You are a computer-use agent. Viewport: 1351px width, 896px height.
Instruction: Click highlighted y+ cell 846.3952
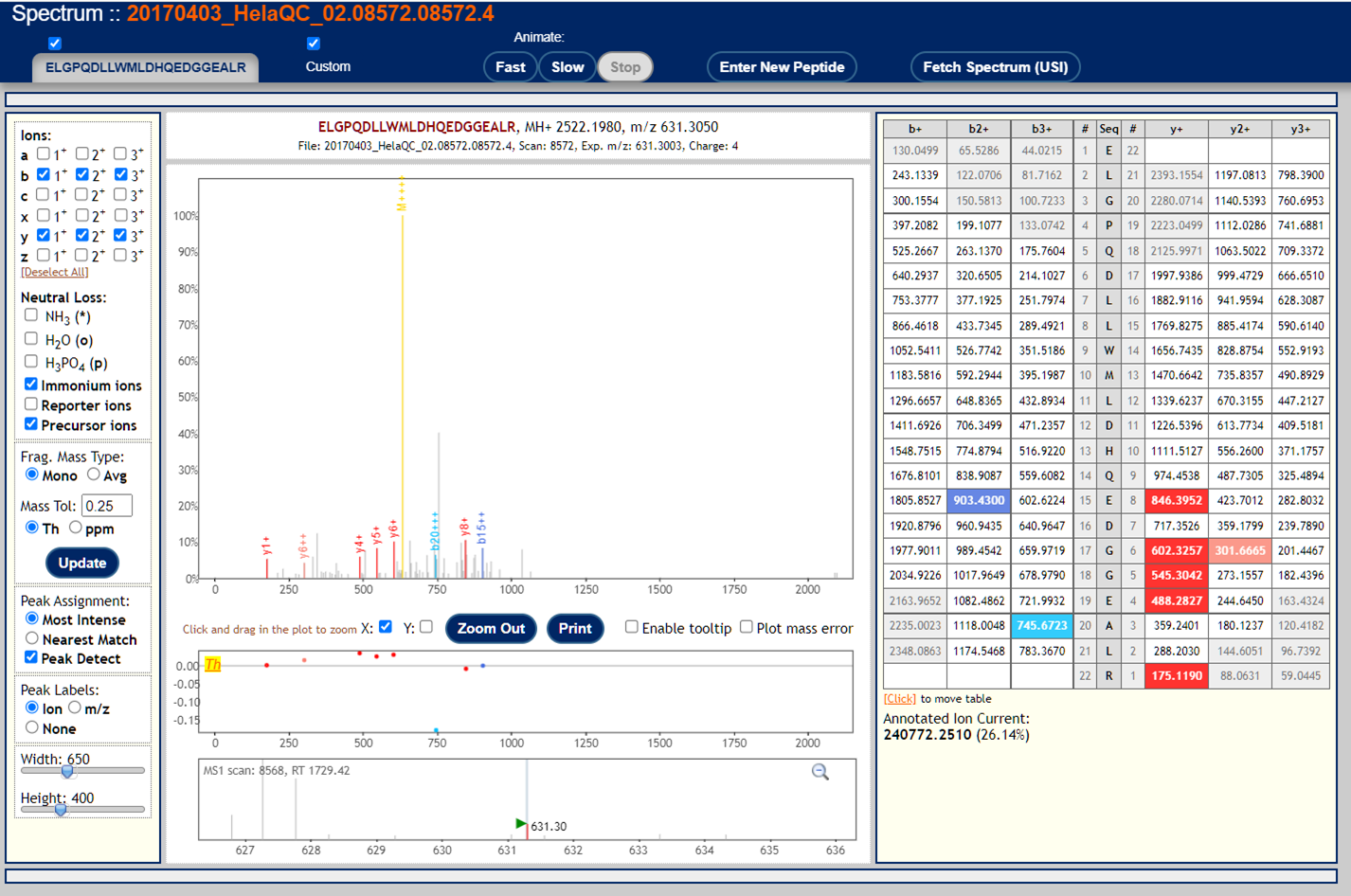[x=1176, y=500]
